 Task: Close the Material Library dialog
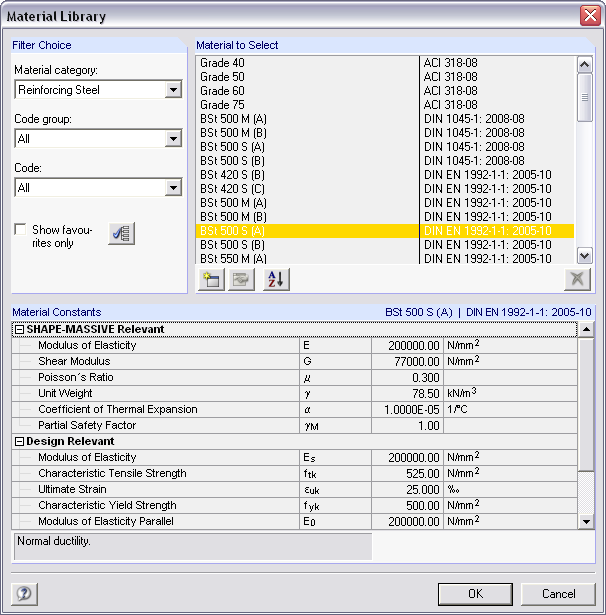(x=590, y=16)
